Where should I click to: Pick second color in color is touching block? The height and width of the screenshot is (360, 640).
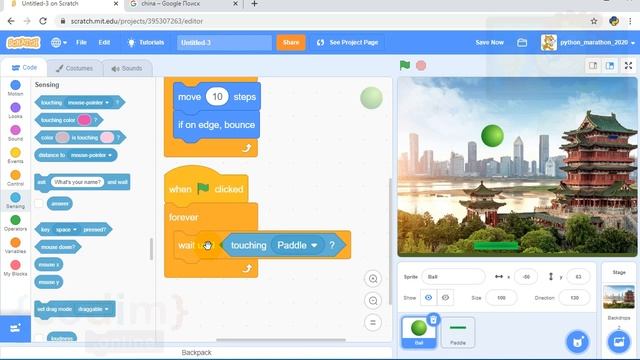107,138
